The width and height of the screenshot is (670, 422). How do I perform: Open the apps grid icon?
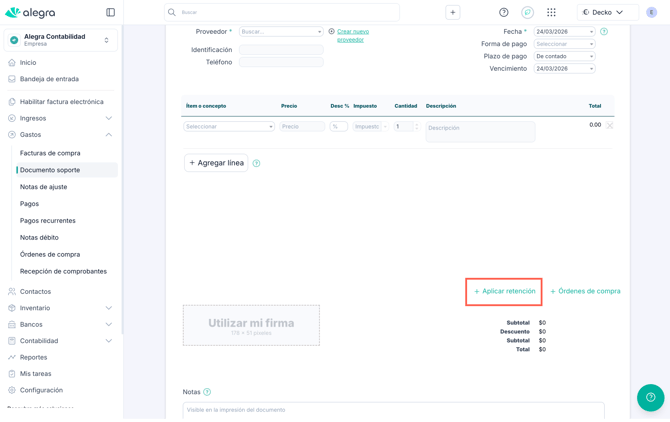pyautogui.click(x=551, y=13)
